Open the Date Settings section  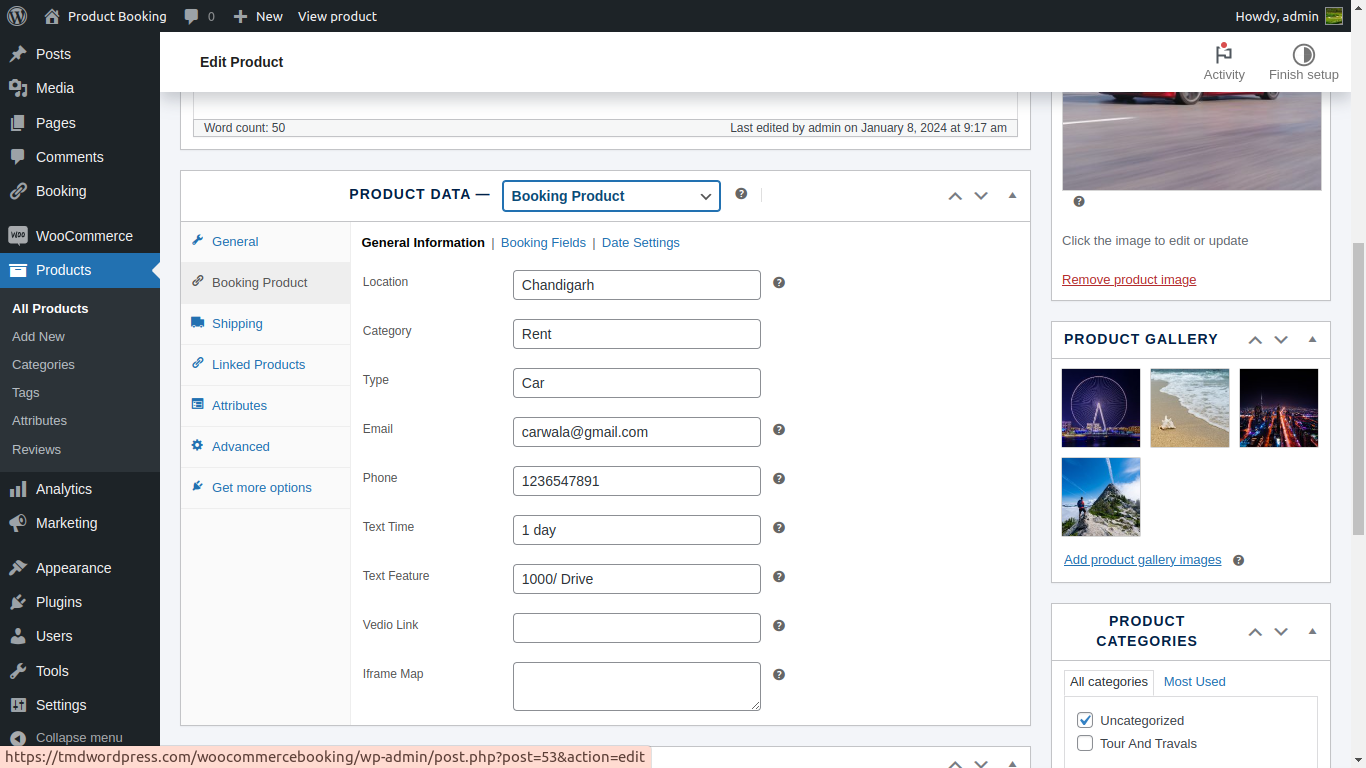[x=640, y=243]
